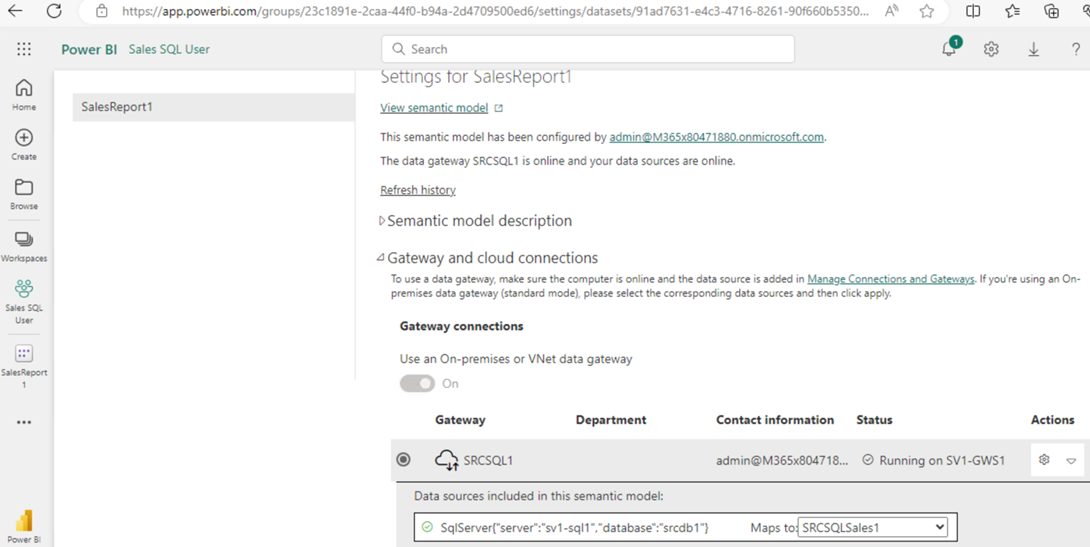Open notifications bell icon

click(x=950, y=49)
